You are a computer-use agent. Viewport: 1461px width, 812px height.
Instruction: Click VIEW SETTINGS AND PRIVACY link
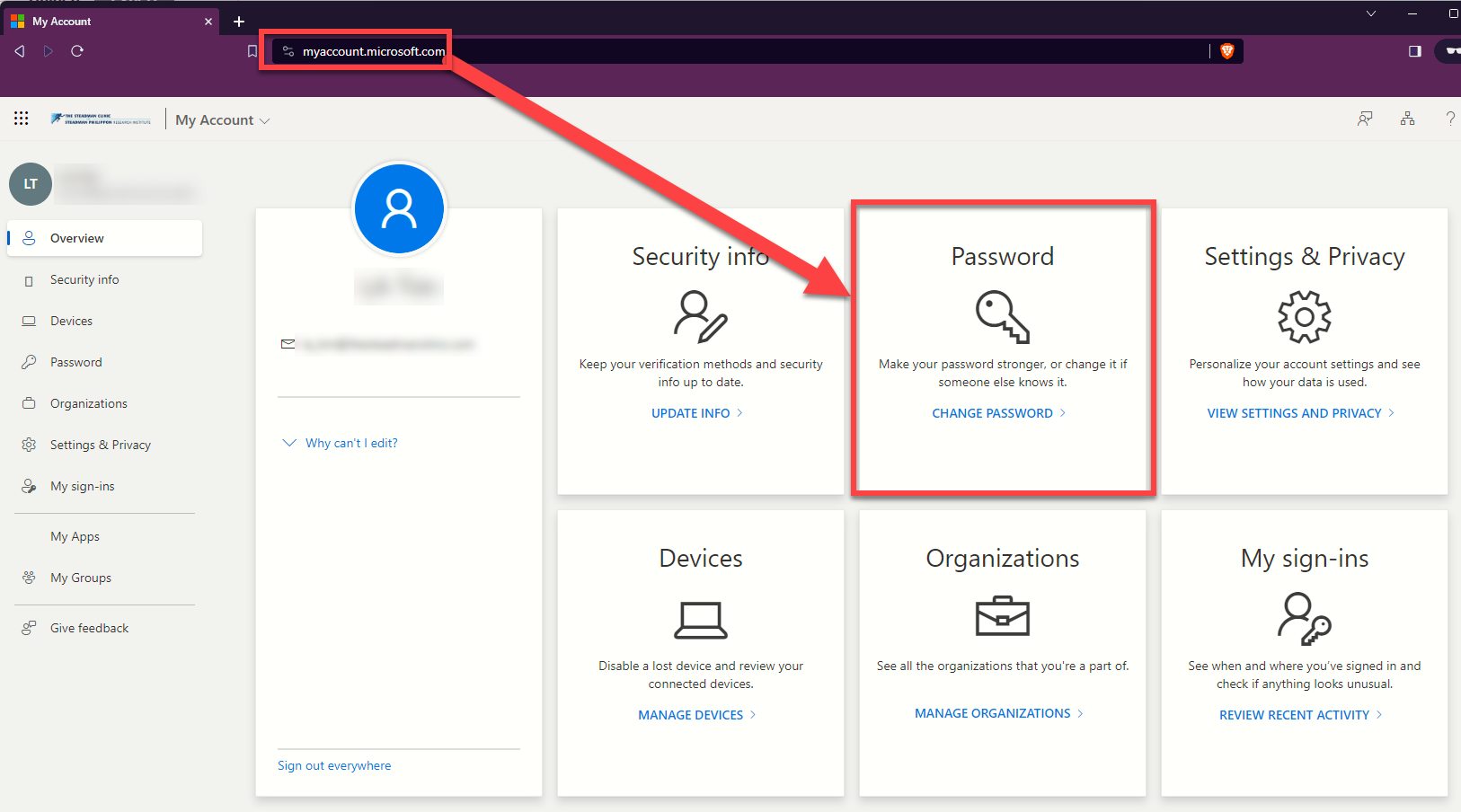pos(1301,413)
